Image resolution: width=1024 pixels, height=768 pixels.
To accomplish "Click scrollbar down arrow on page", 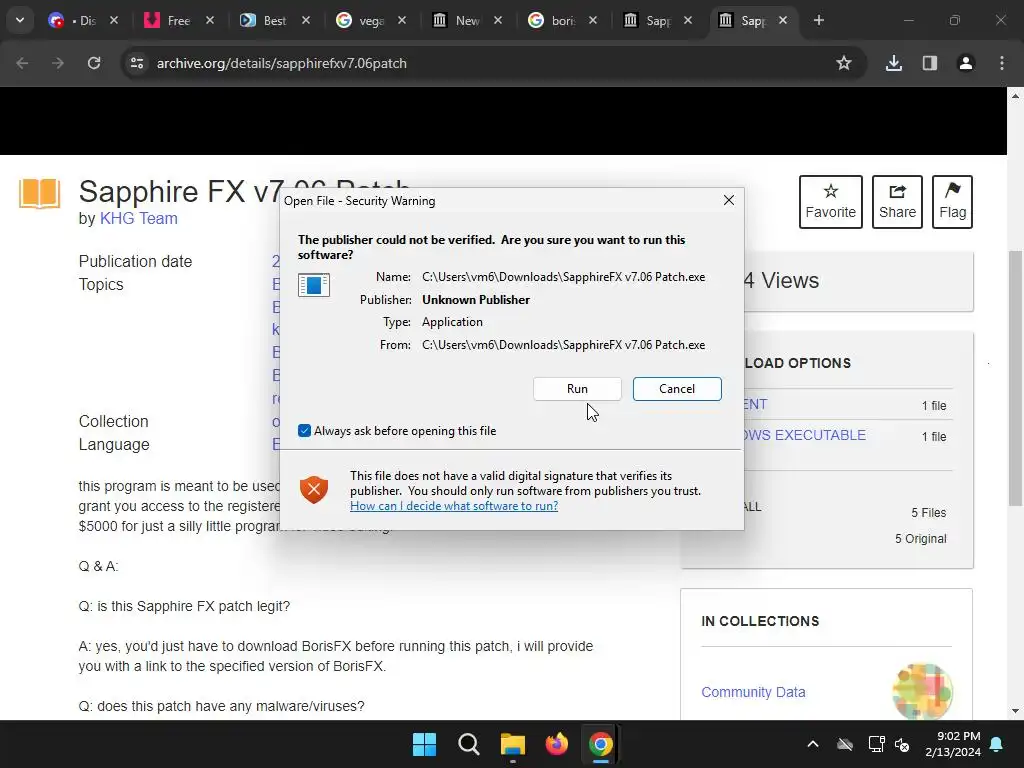I will click(1015, 711).
